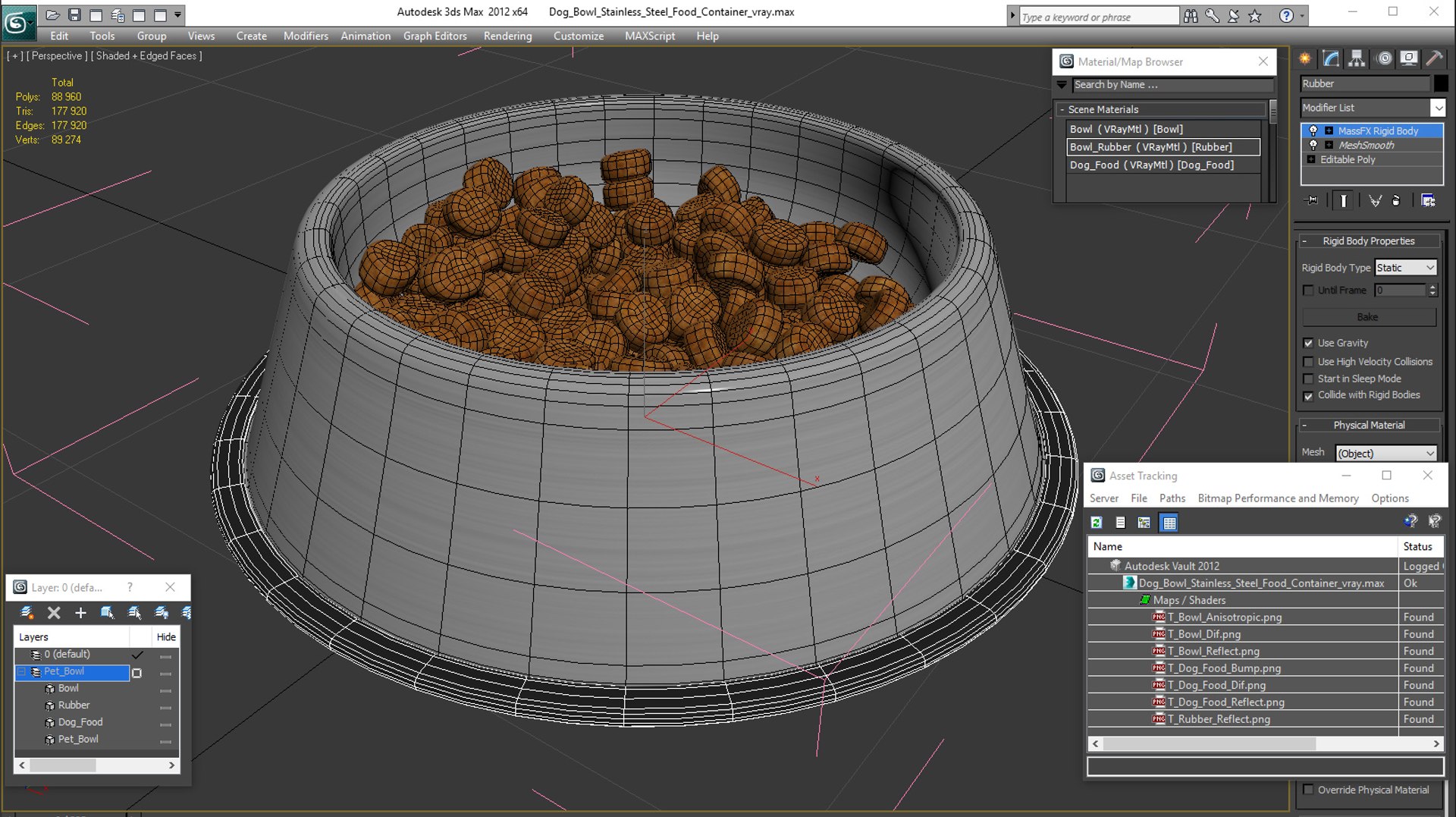Collapse the Pet_Bowl layer tree

[x=22, y=671]
